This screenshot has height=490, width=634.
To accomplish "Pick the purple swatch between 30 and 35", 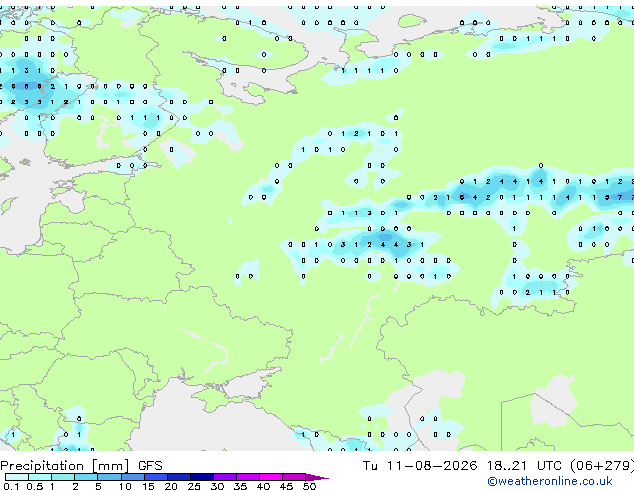I will (x=225, y=477).
